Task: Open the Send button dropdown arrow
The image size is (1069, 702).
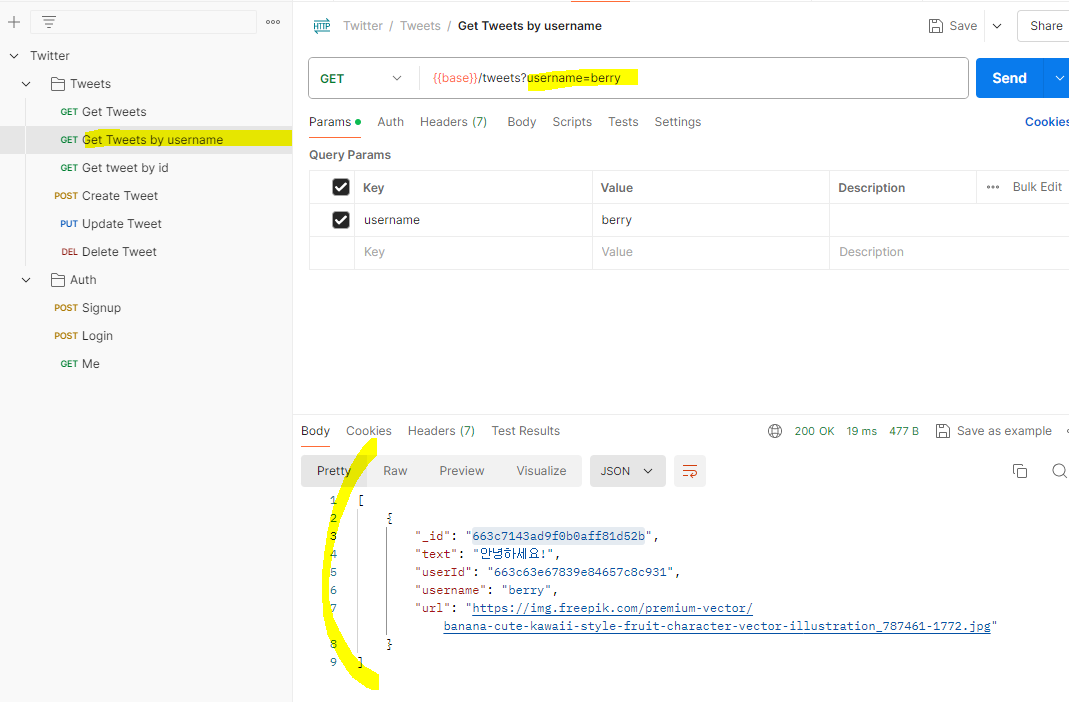Action: tap(1059, 78)
